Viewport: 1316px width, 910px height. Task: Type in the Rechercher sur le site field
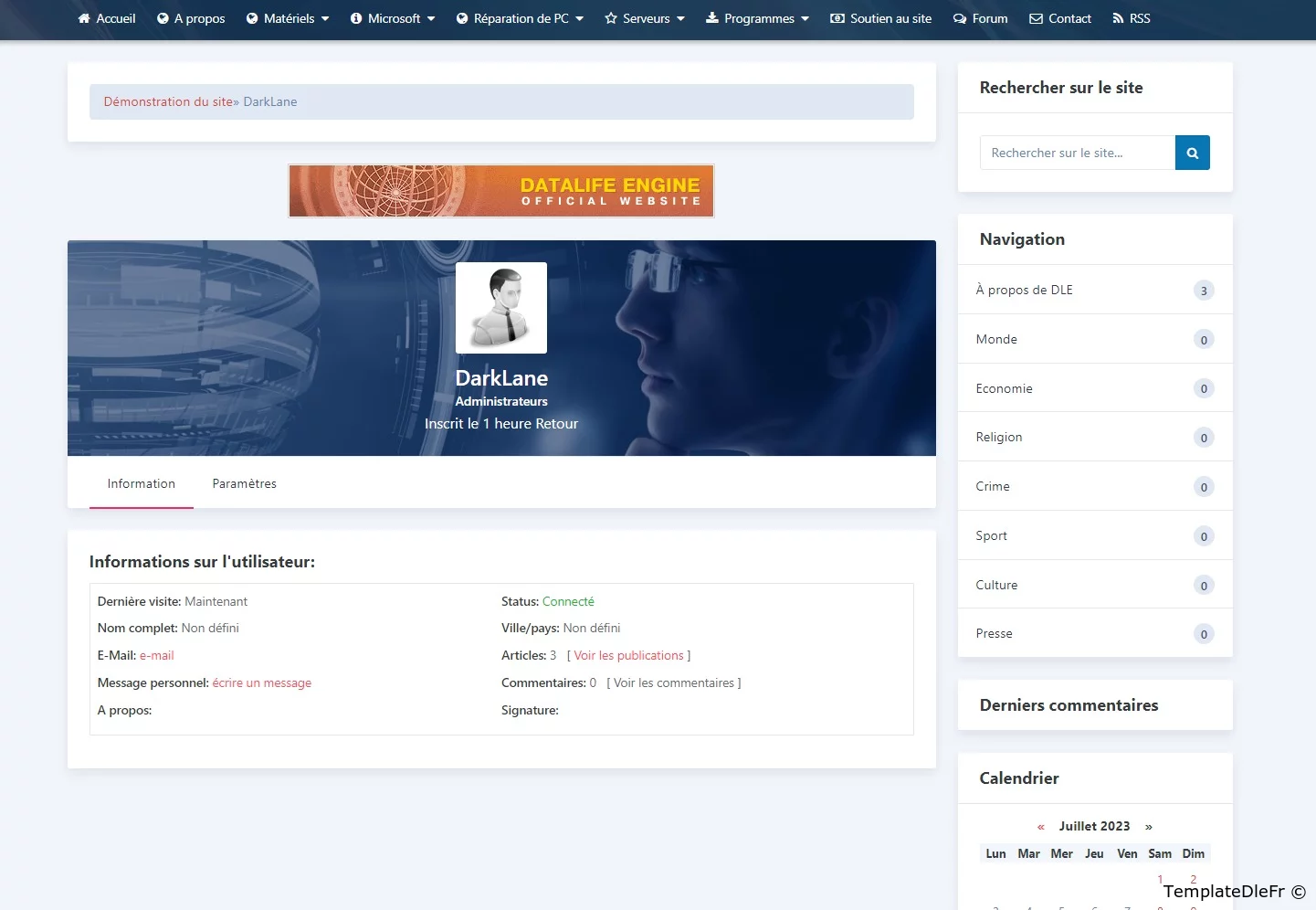point(1077,153)
